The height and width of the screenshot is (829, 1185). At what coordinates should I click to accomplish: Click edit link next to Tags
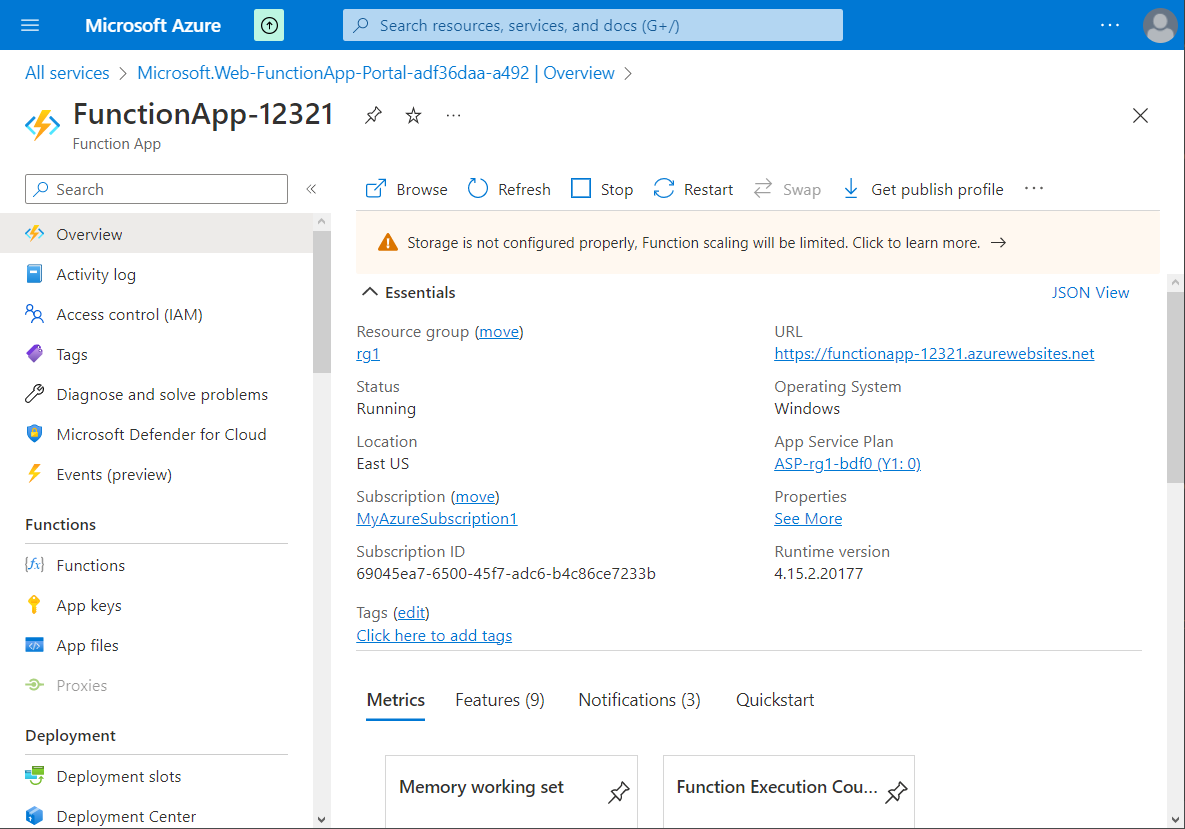pos(412,613)
